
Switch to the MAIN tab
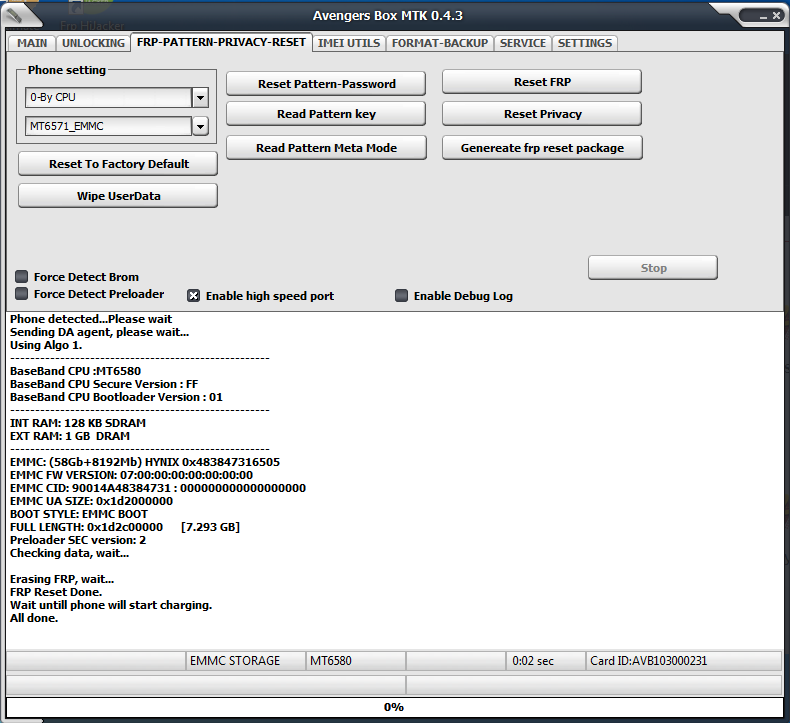coord(32,43)
